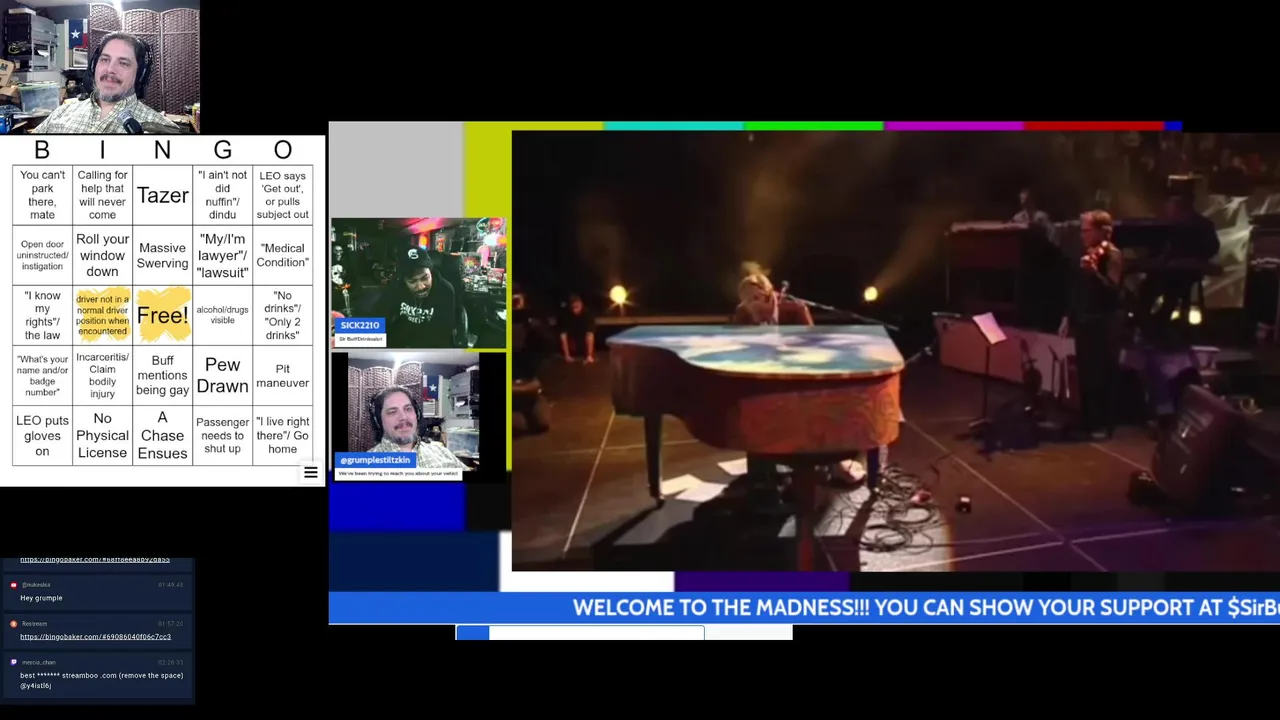Image resolution: width=1280 pixels, height=720 pixels.
Task: Click the 'O' bingo column header
Action: click(282, 150)
